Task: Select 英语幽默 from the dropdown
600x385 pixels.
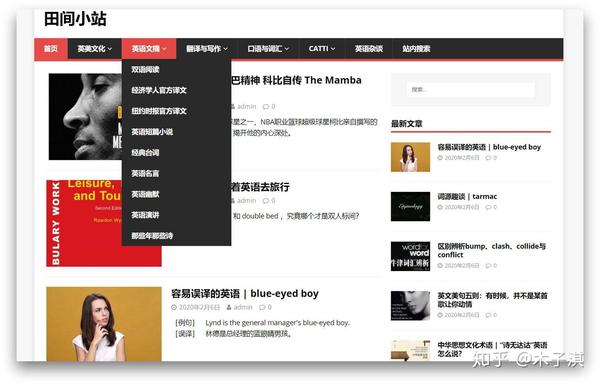Action: 176,194
